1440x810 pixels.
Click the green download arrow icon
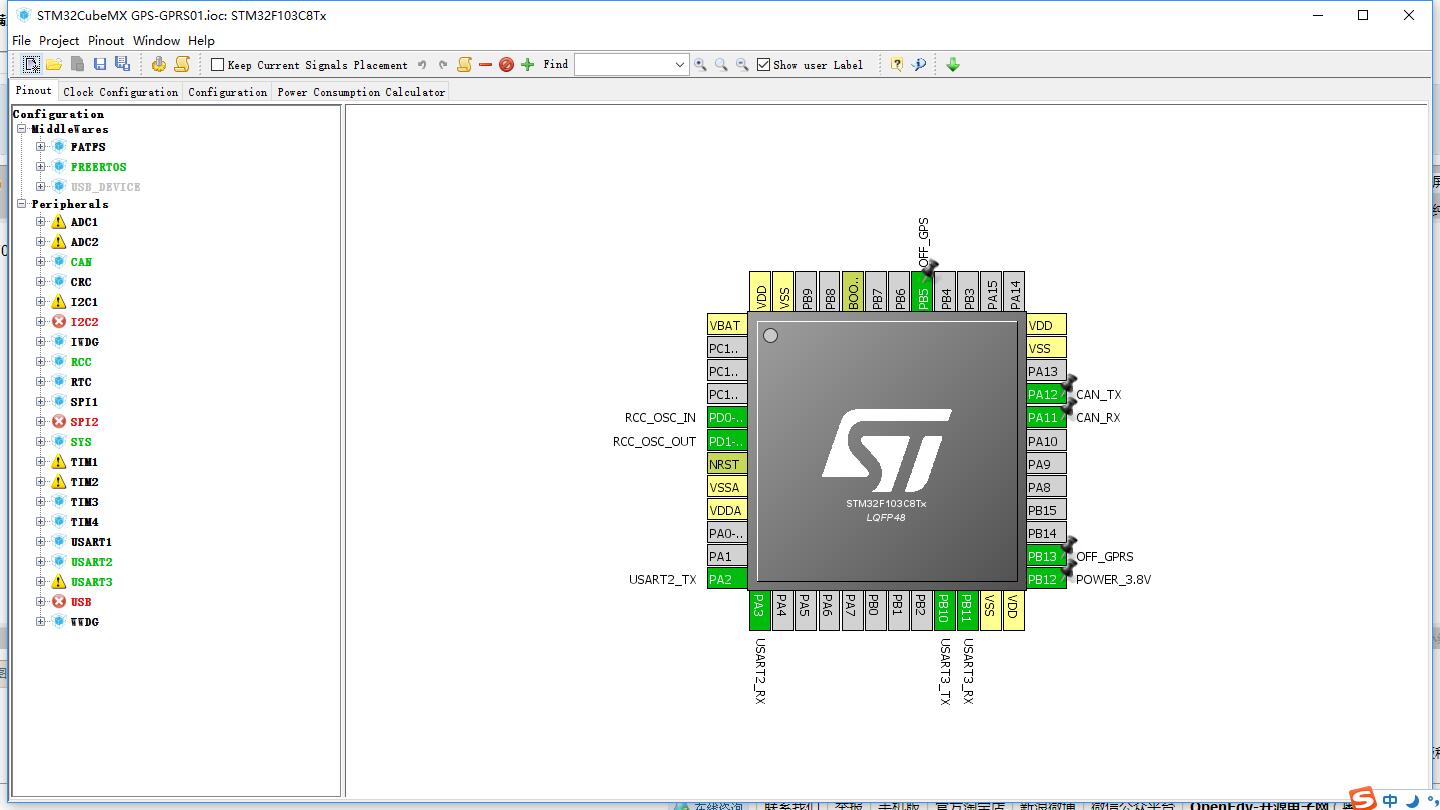coord(953,65)
